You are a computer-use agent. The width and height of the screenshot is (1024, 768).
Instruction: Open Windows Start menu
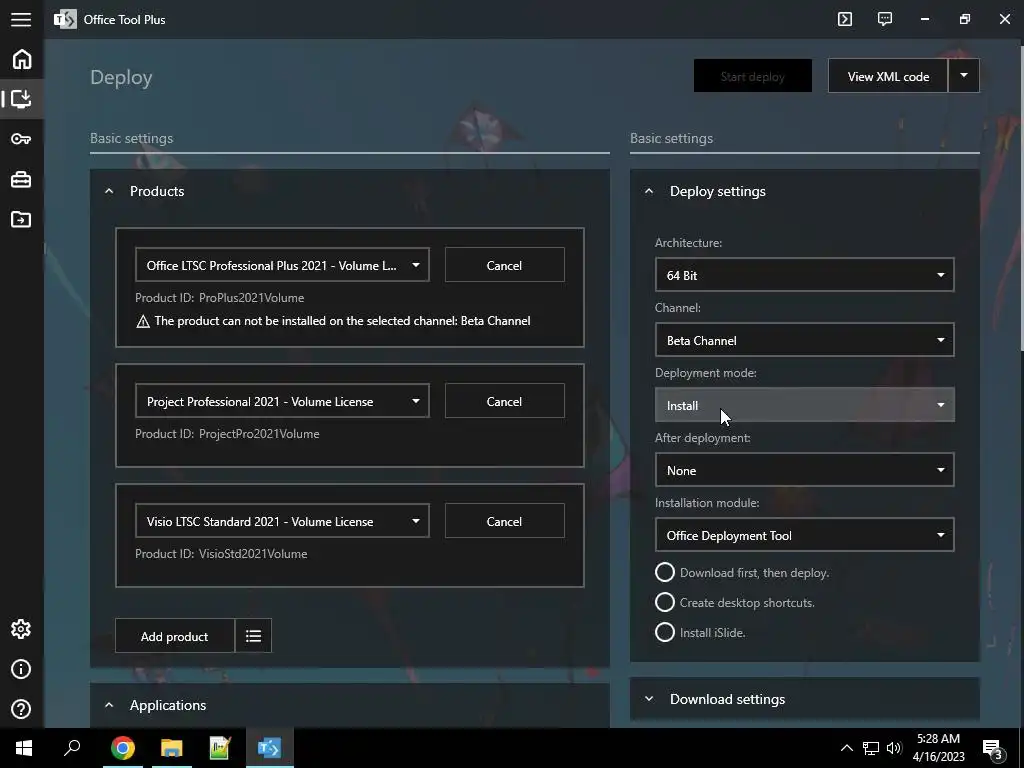pos(24,748)
